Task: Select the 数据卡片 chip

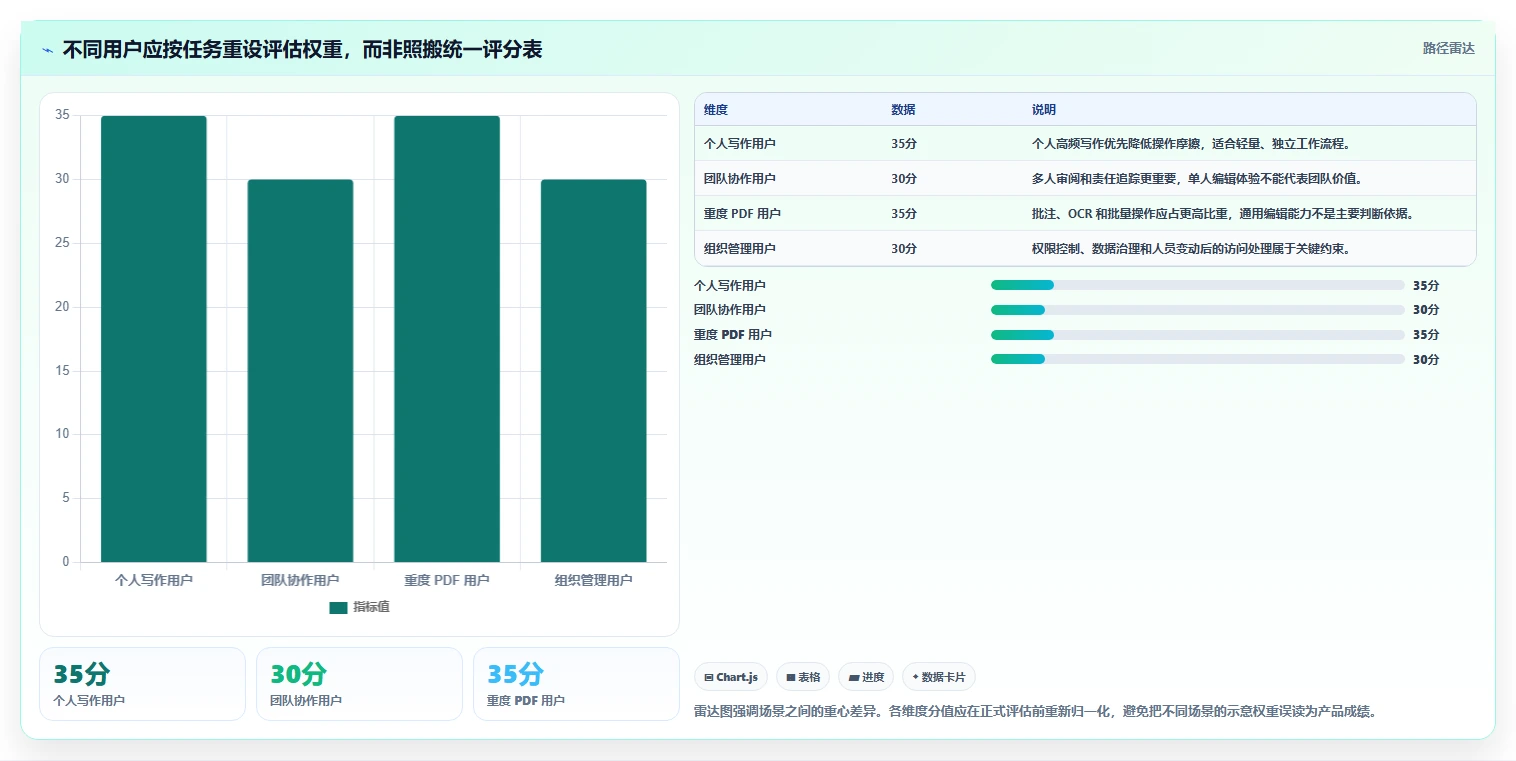Action: point(939,677)
